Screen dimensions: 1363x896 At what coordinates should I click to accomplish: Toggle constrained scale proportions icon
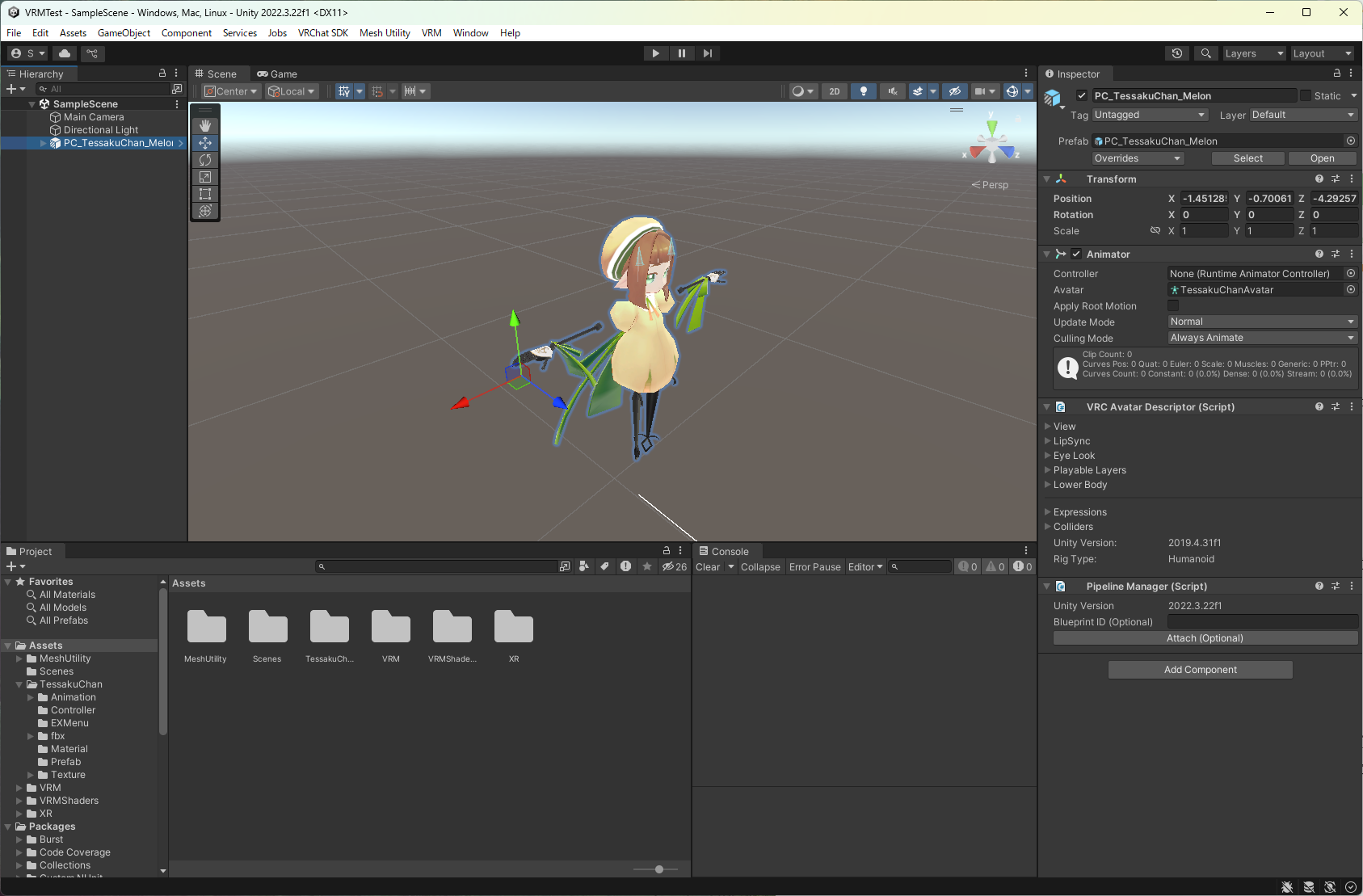(1155, 230)
